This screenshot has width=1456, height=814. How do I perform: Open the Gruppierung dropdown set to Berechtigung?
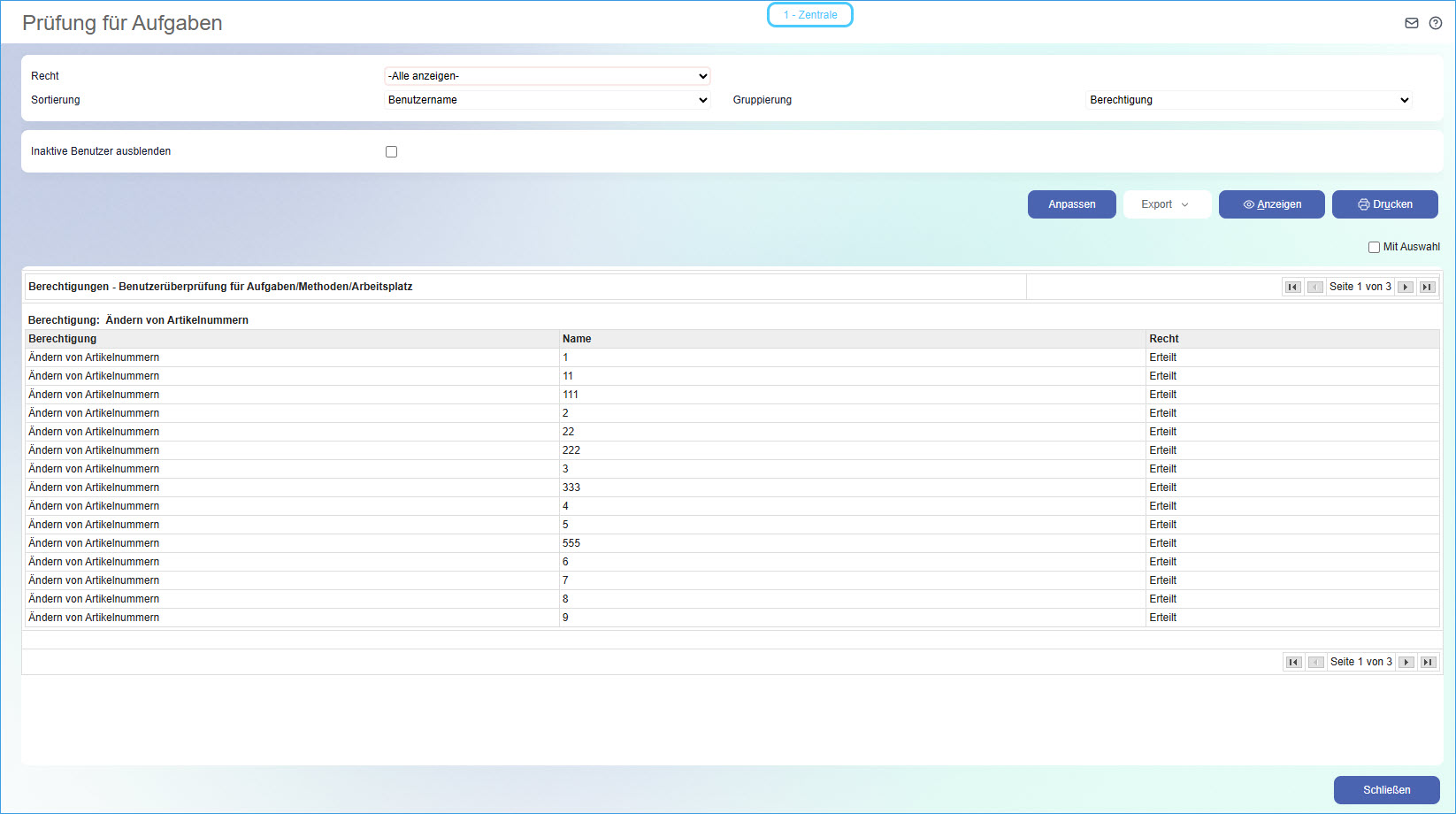(1248, 100)
